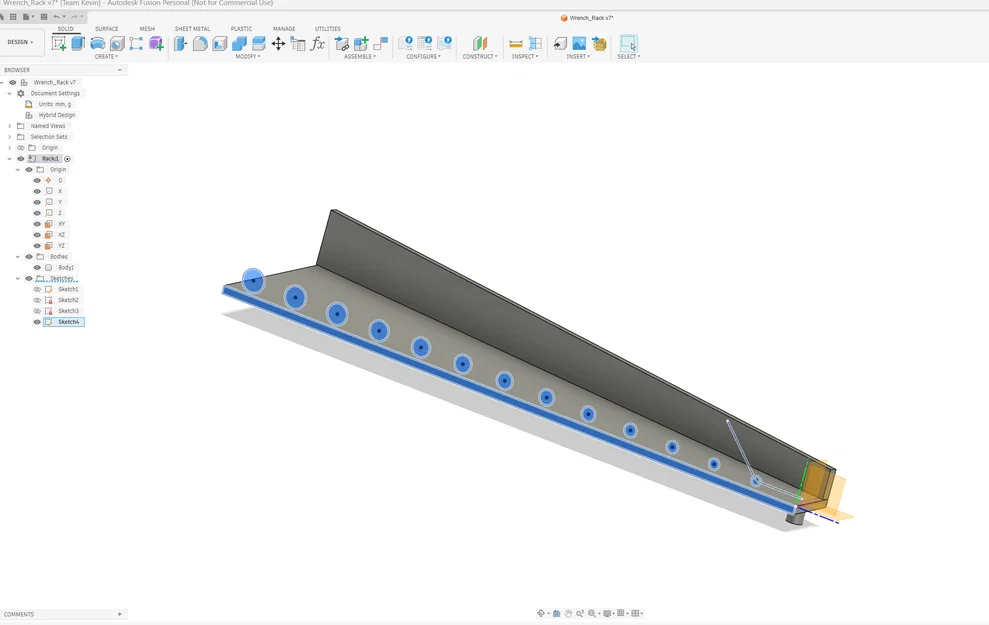Viewport: 989px width, 625px height.
Task: Select the Revolve tool icon
Action: (98, 43)
